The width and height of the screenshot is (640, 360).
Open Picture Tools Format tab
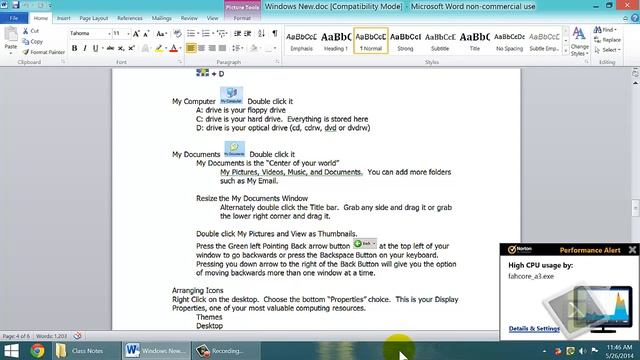[242, 18]
